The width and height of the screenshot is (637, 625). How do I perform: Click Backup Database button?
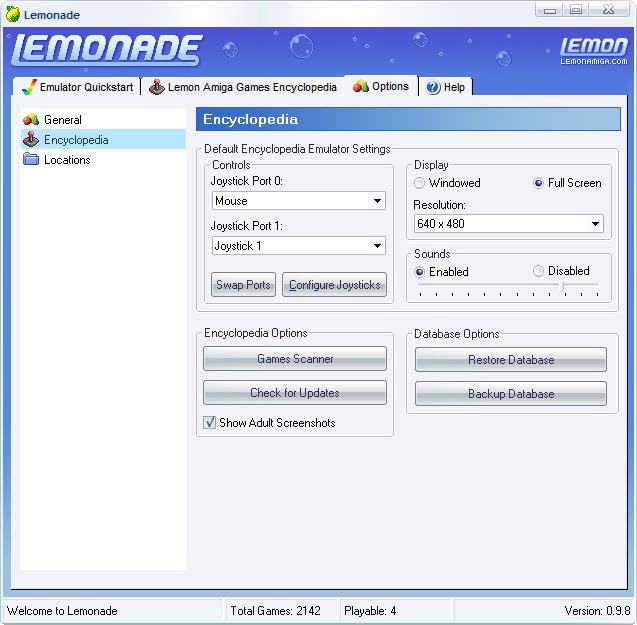click(511, 393)
